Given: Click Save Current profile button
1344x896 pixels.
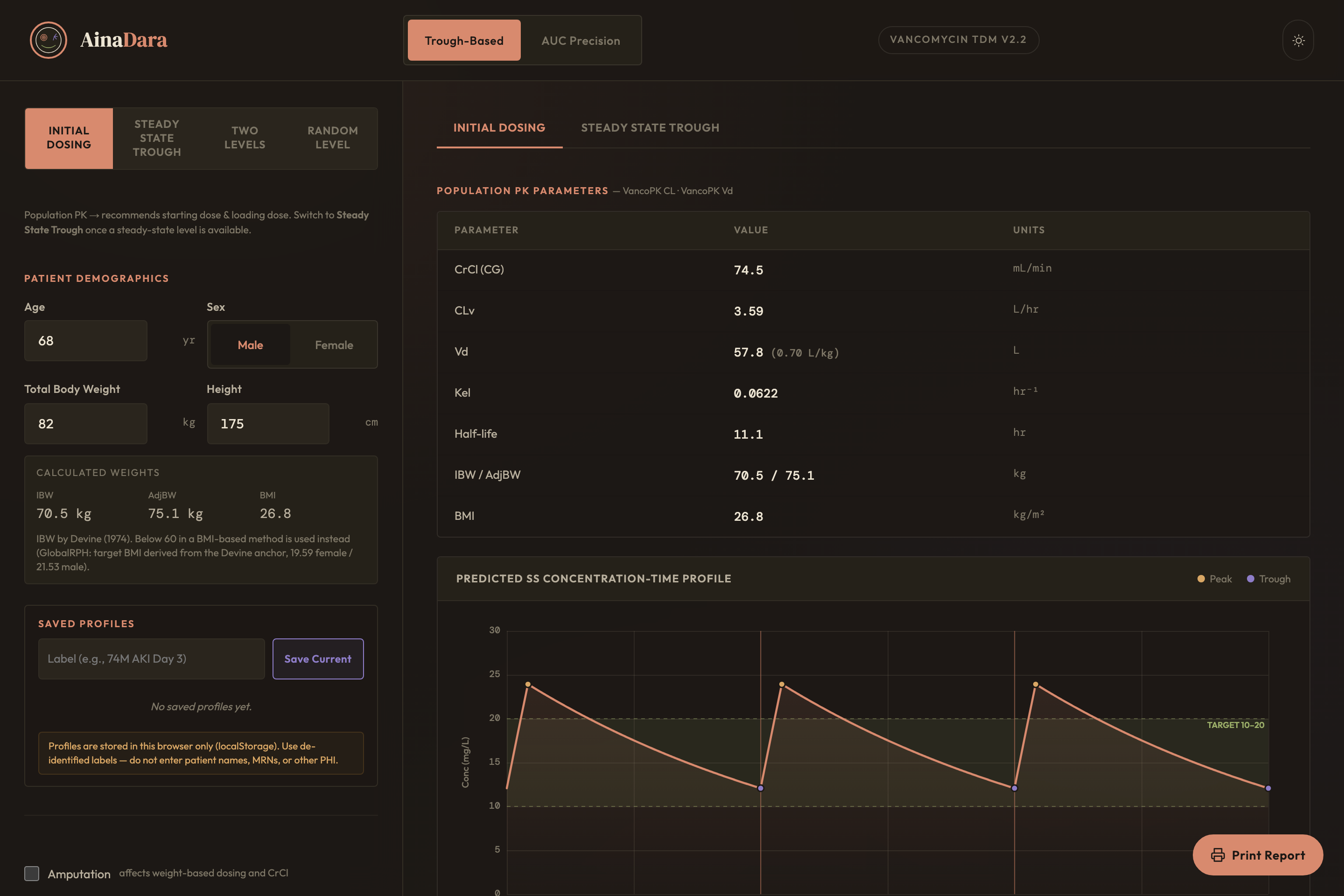Looking at the screenshot, I should coord(318,659).
